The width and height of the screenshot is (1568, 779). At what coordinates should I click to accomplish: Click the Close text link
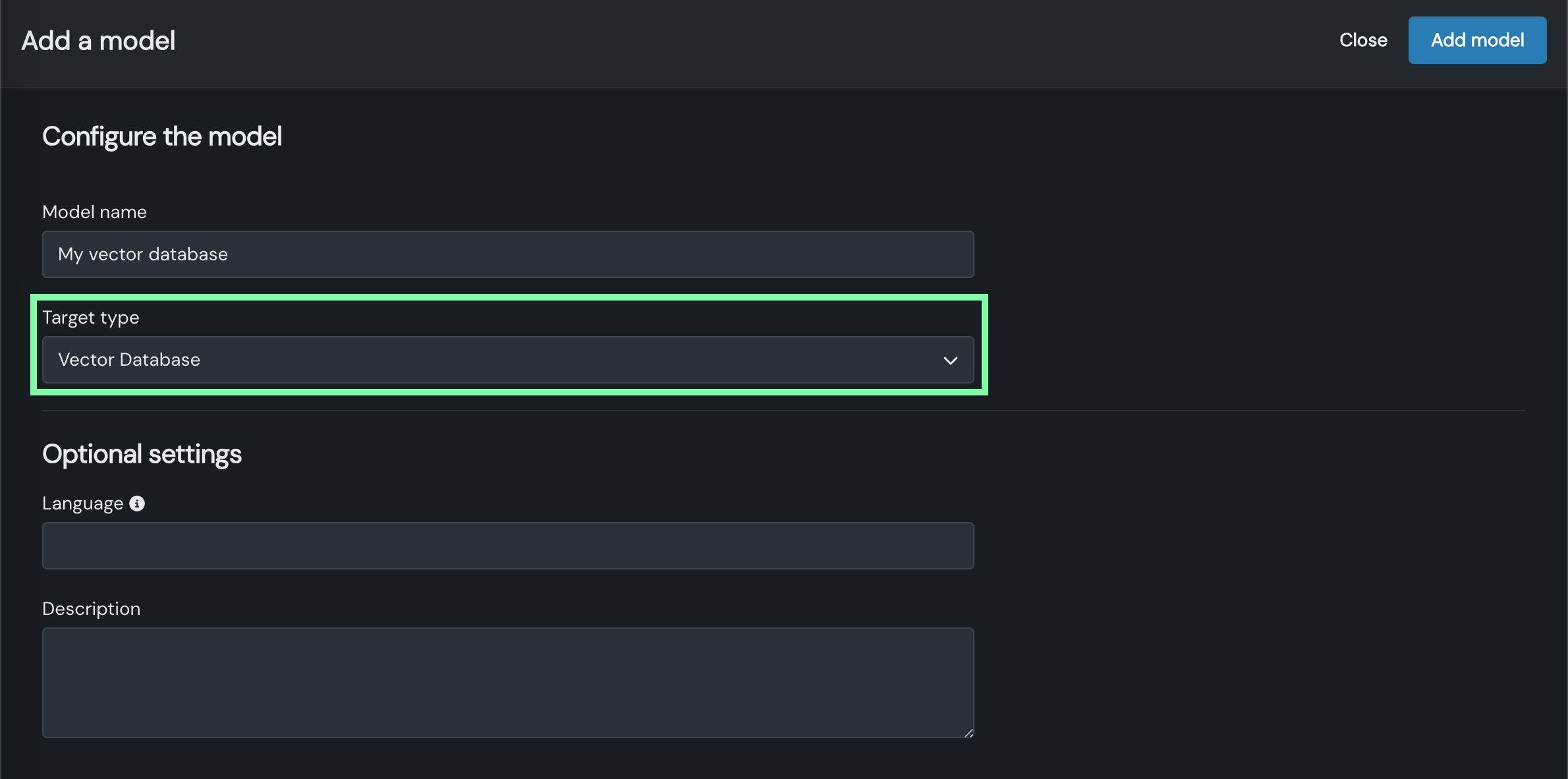pos(1362,40)
